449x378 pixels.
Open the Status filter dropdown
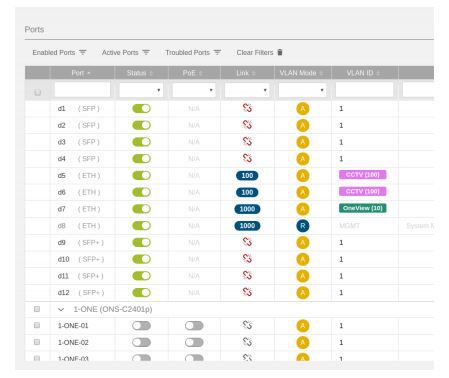(x=141, y=90)
